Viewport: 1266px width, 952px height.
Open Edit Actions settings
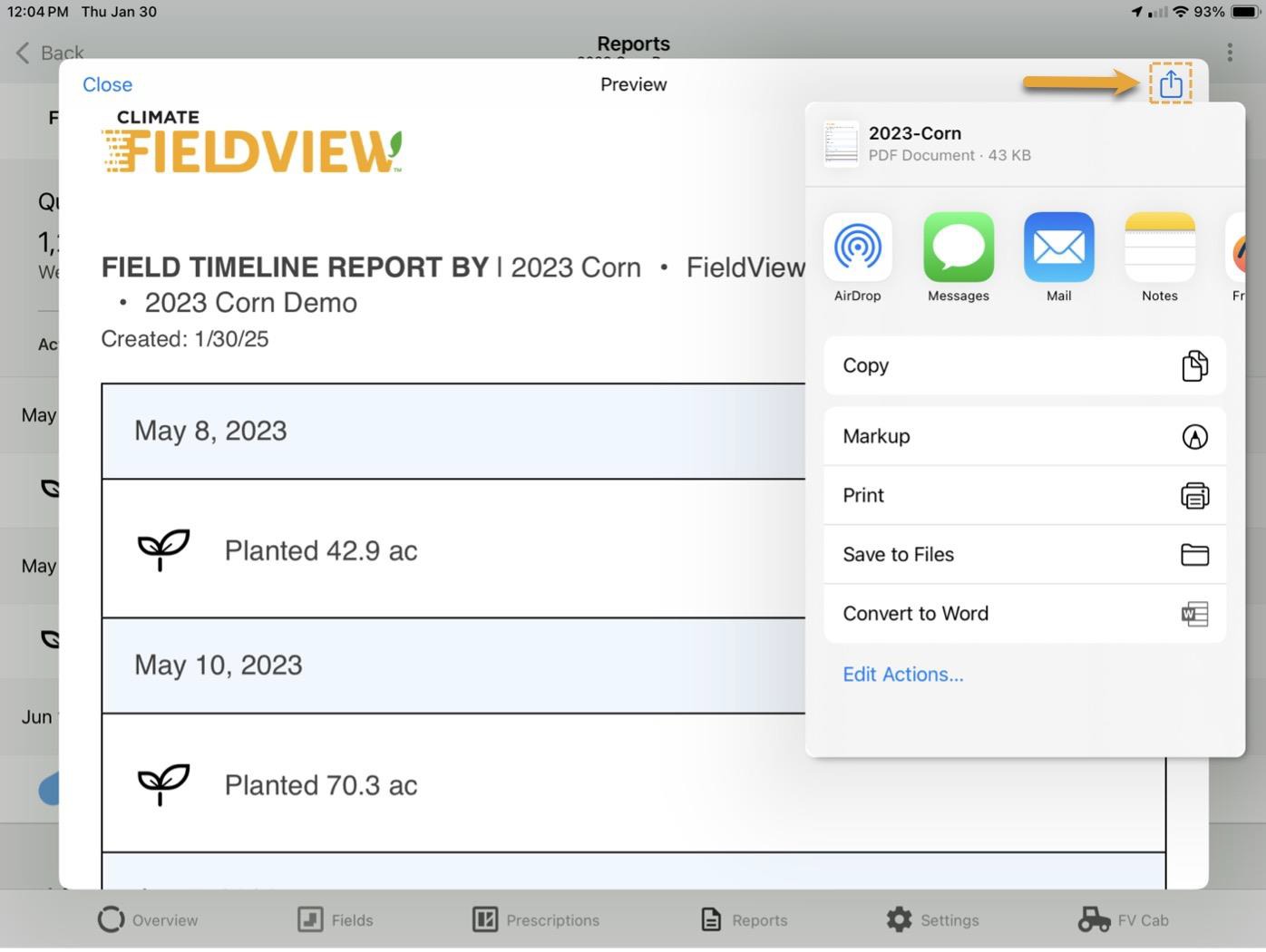click(902, 674)
